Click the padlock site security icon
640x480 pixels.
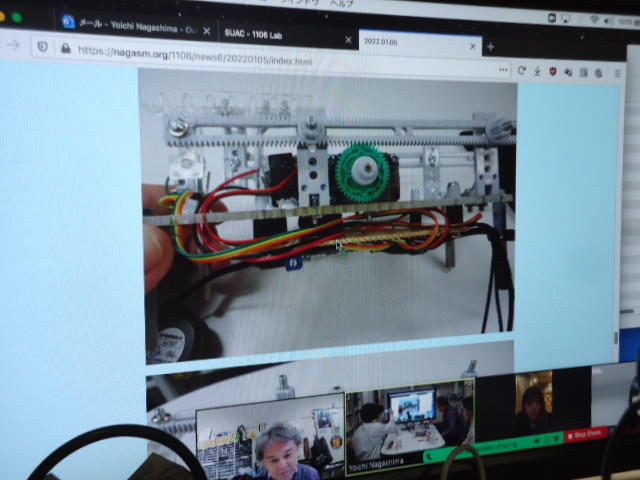[x=65, y=49]
